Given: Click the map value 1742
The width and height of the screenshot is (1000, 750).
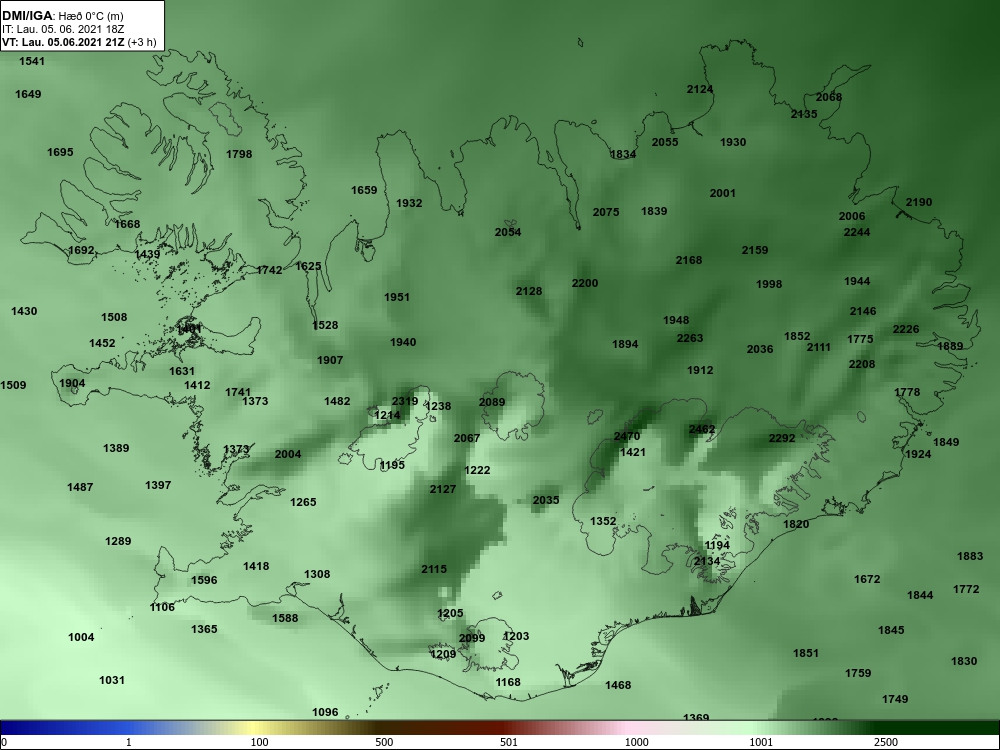Looking at the screenshot, I should click(x=269, y=270).
